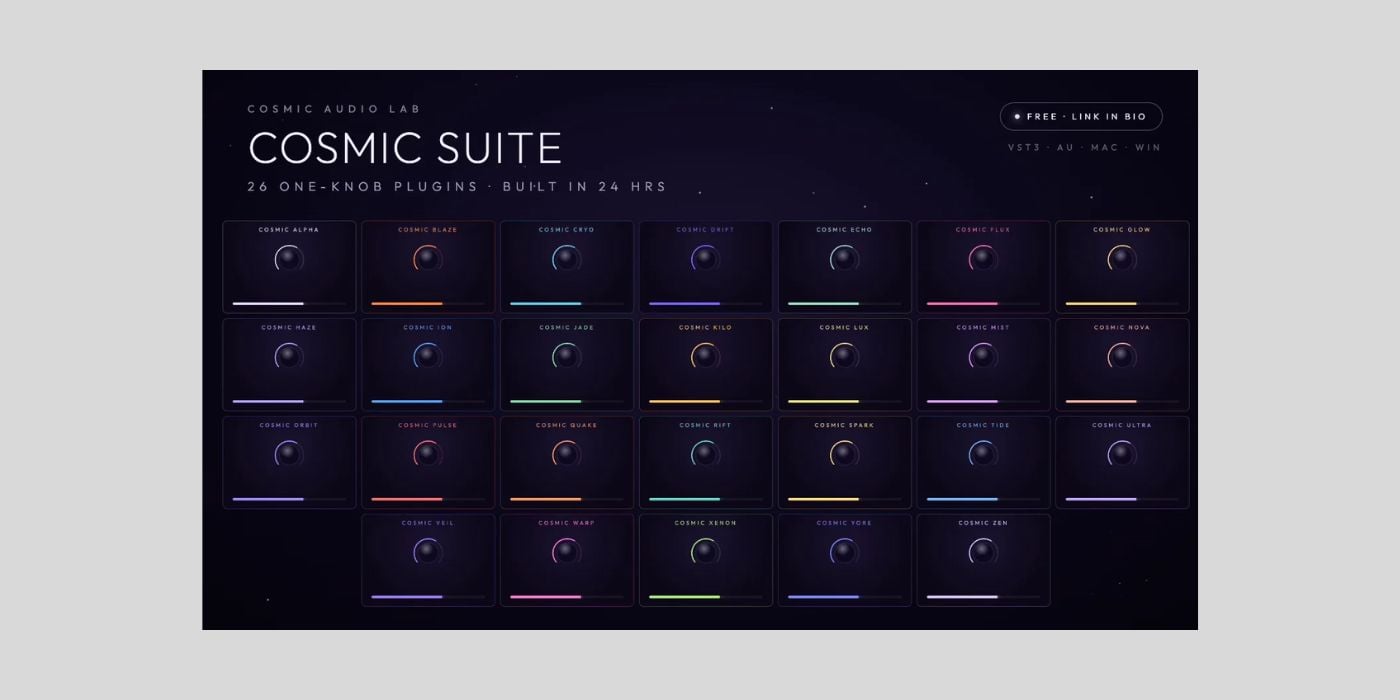Click the pink Cosmic Flux slider
1400x700 pixels.
click(x=983, y=303)
